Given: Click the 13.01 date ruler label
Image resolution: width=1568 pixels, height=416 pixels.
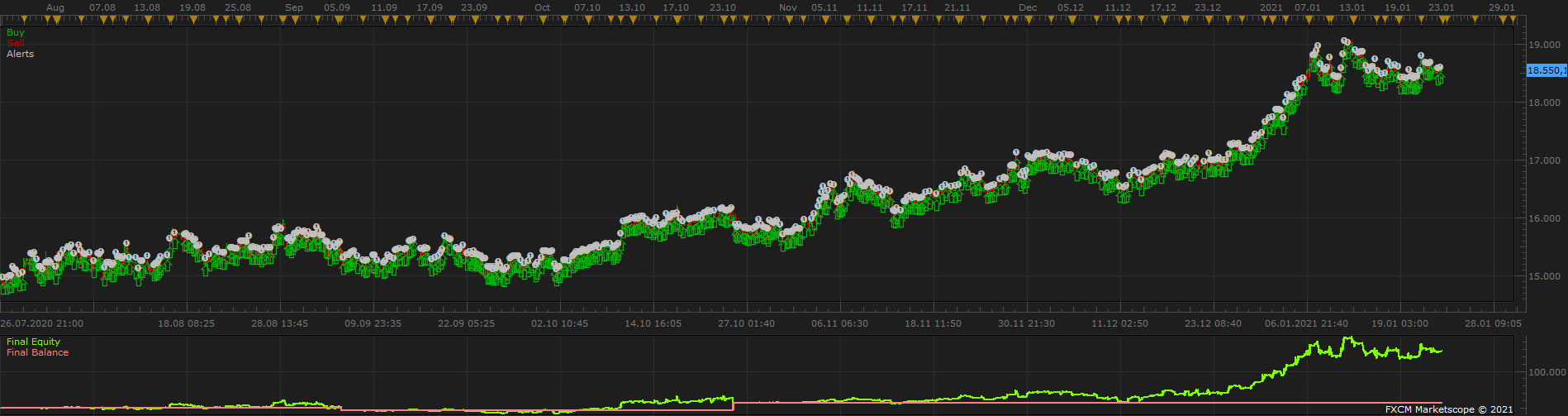Looking at the screenshot, I should pyautogui.click(x=1352, y=7).
